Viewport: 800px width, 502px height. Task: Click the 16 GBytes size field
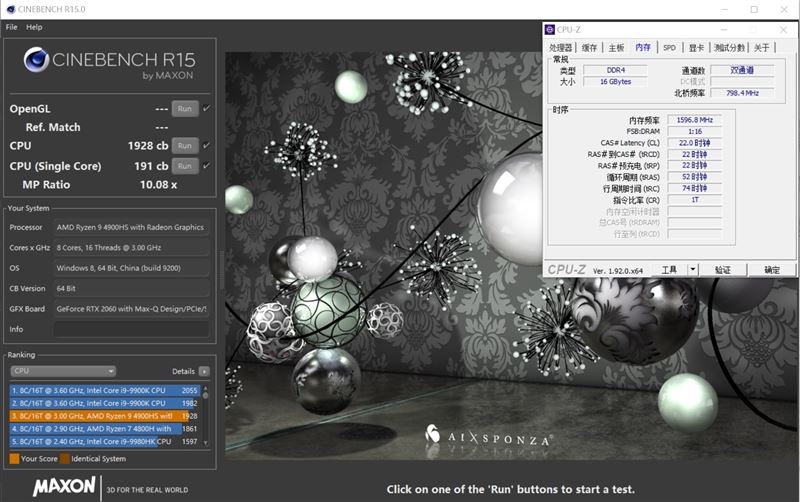click(616, 82)
